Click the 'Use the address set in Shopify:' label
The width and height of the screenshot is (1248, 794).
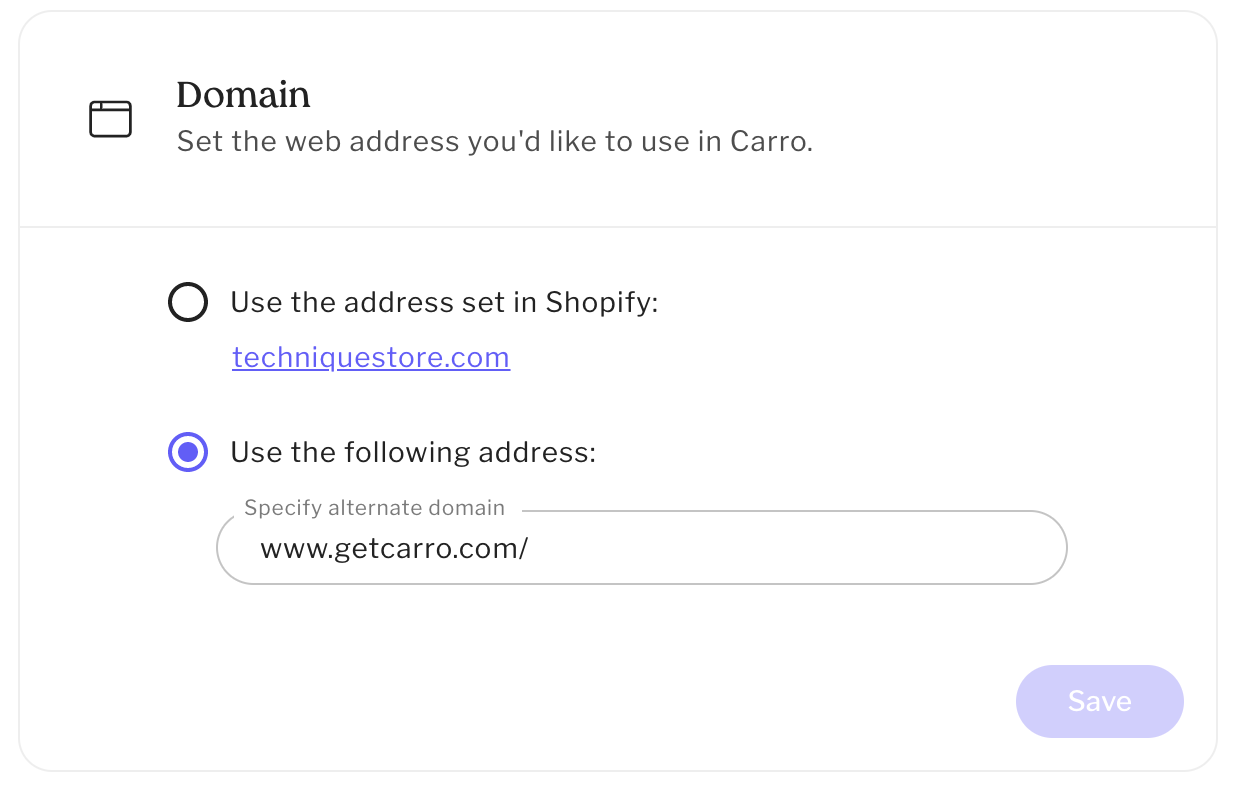(x=444, y=302)
